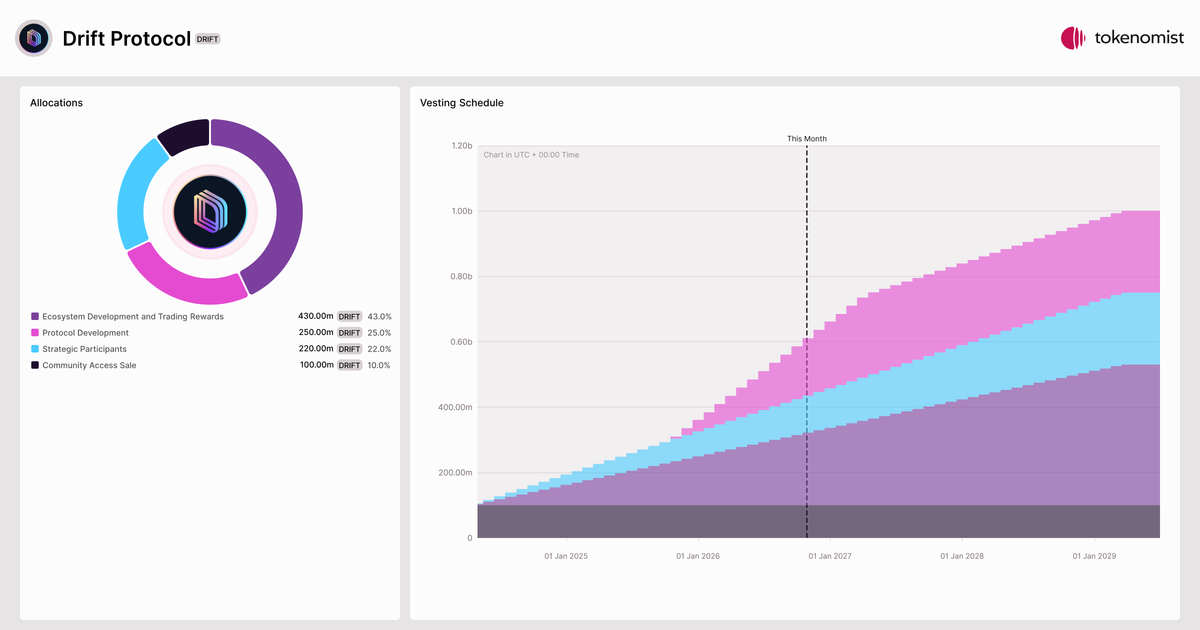Viewport: 1200px width, 630px height.
Task: Select dark Community Access Sale legend swatch
Action: [35, 365]
